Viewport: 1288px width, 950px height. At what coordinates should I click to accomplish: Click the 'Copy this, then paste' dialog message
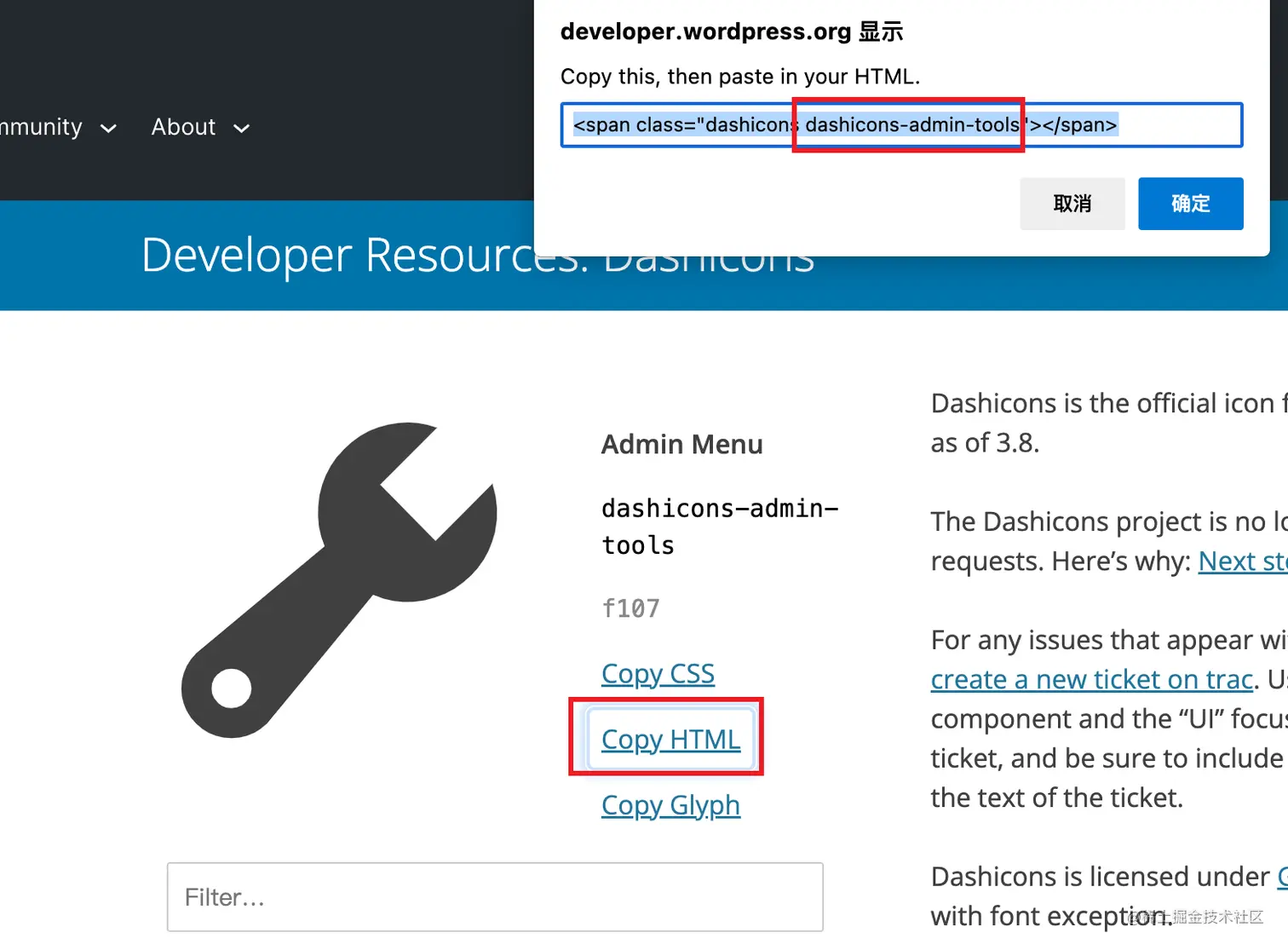(x=740, y=77)
